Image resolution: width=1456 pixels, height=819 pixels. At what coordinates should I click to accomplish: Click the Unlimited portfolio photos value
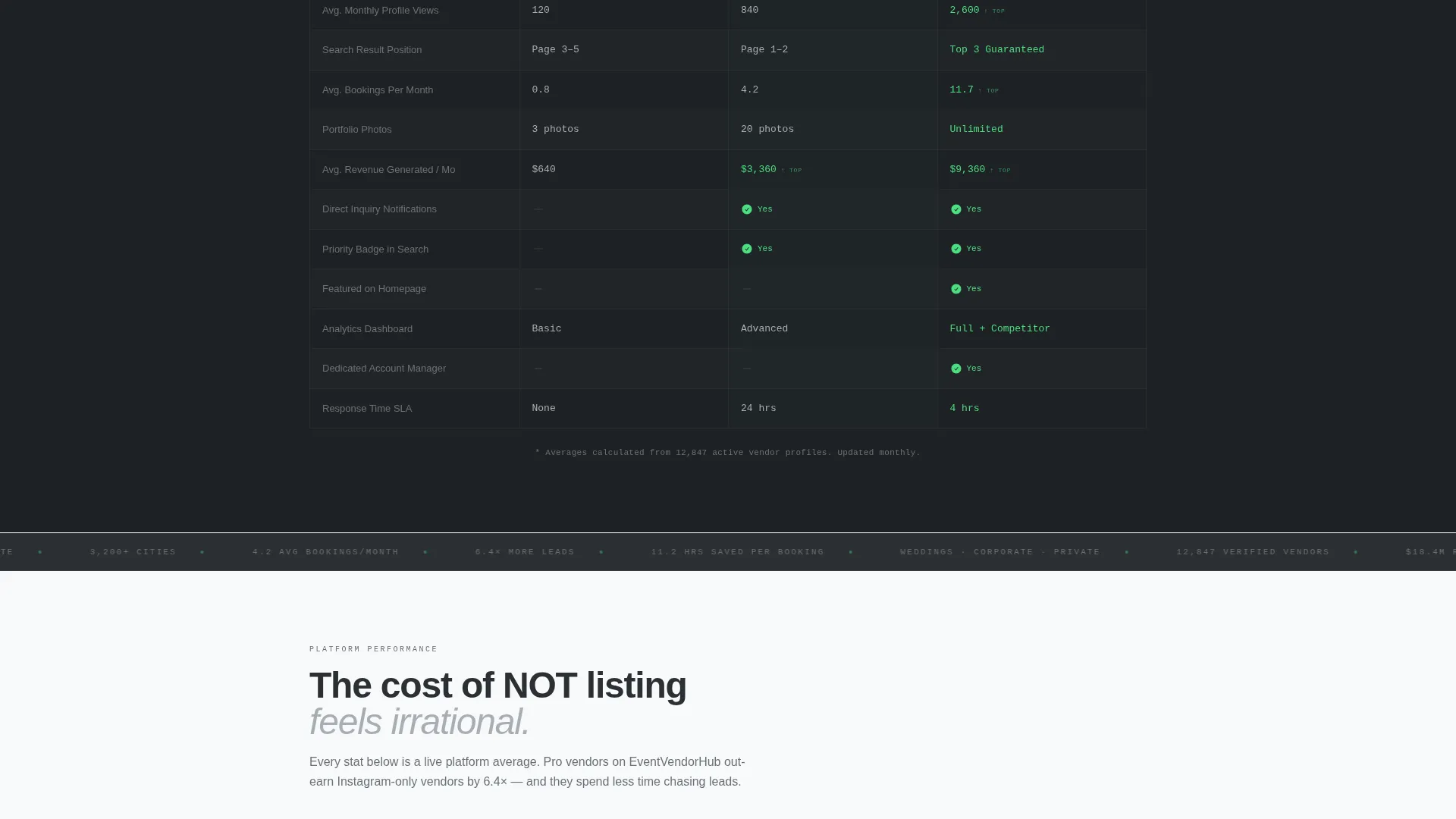click(976, 130)
